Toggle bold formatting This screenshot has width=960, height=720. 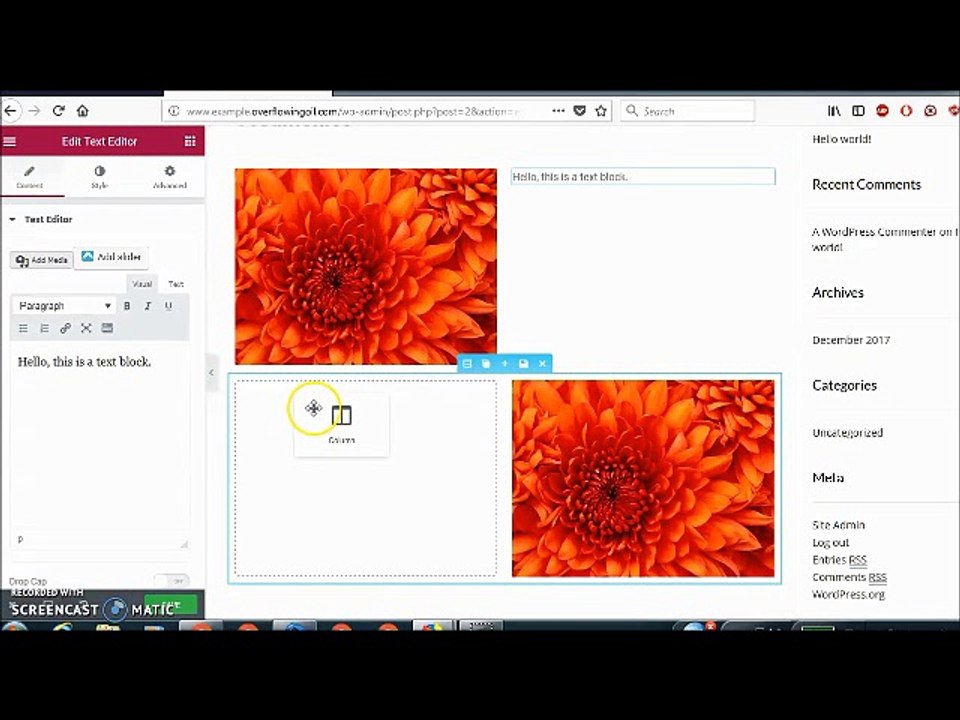(127, 306)
